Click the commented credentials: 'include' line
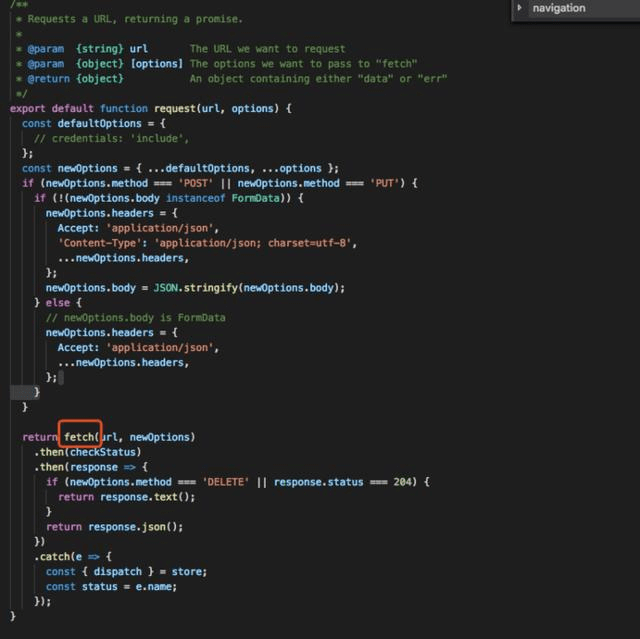 [x=112, y=138]
